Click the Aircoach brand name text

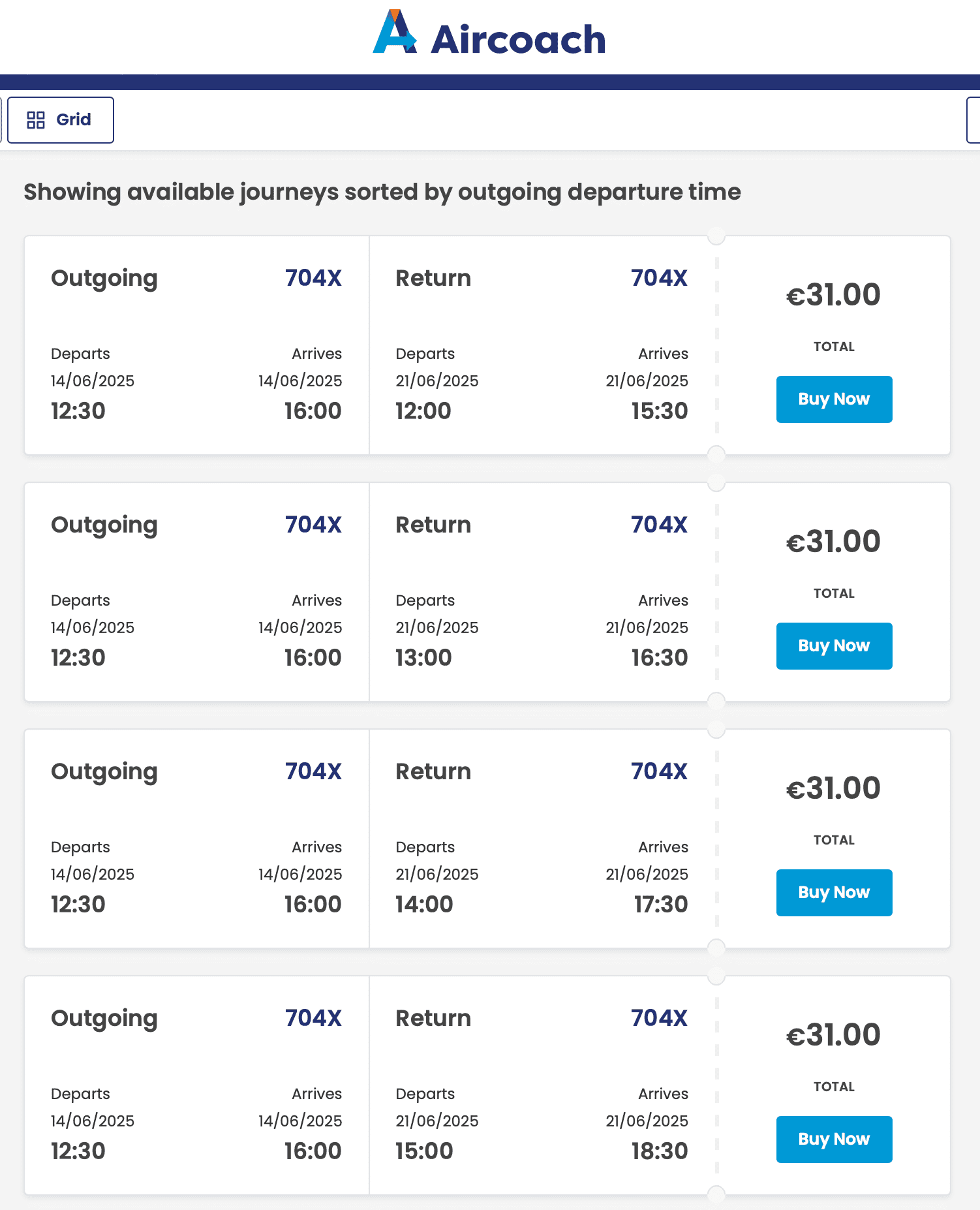(519, 39)
